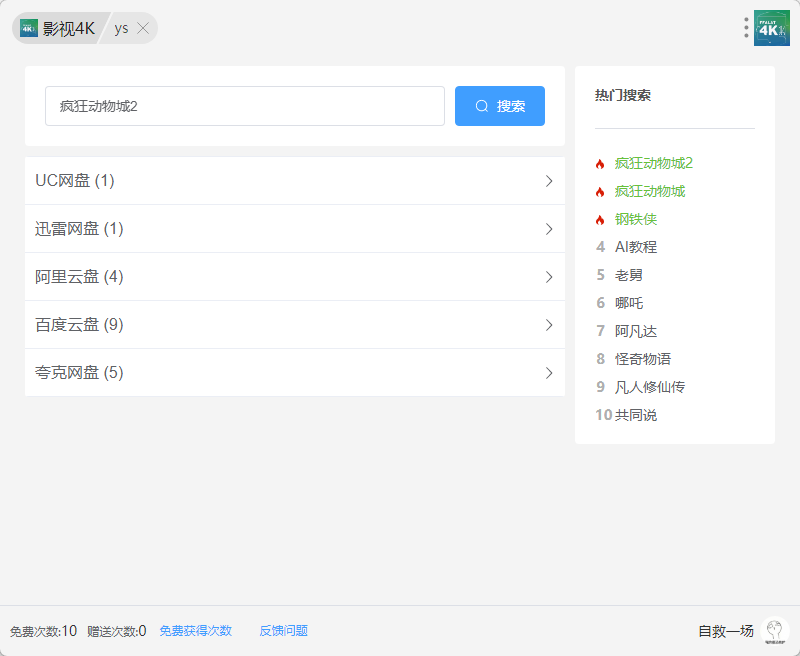Click the 4K app logo top right
This screenshot has height=656, width=800.
point(772,28)
